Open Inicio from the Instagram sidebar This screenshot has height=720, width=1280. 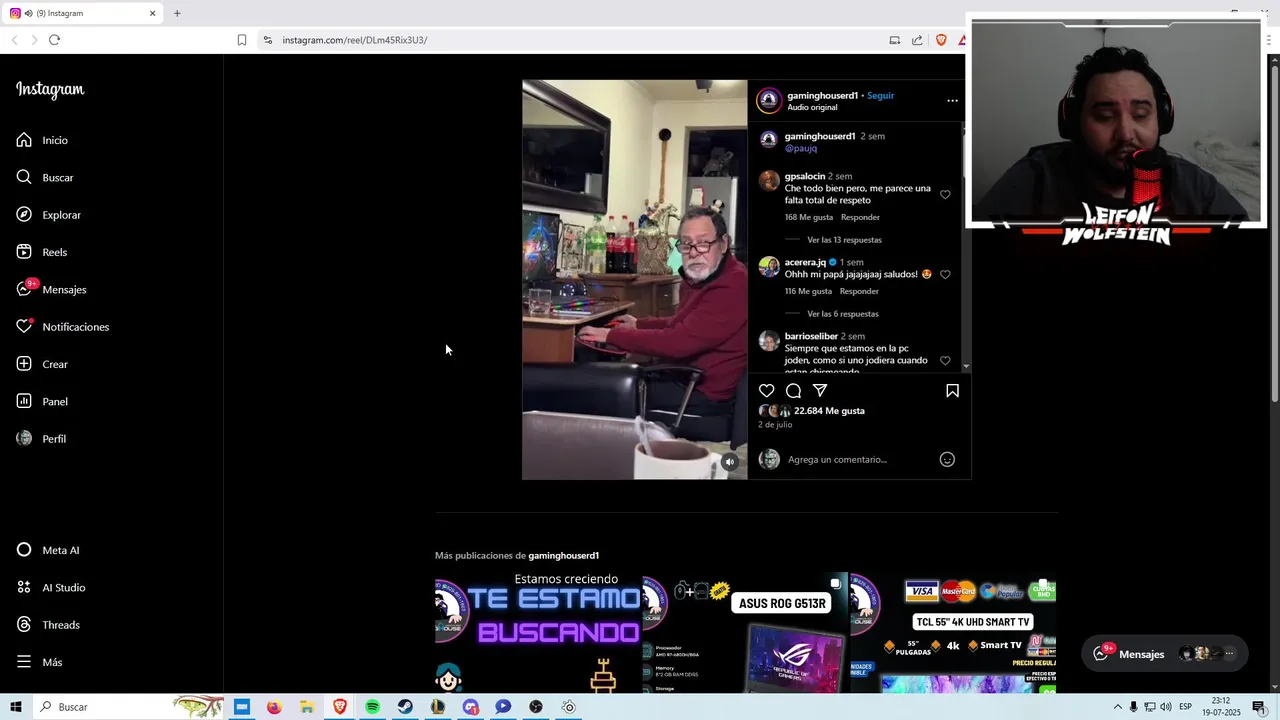click(42, 140)
